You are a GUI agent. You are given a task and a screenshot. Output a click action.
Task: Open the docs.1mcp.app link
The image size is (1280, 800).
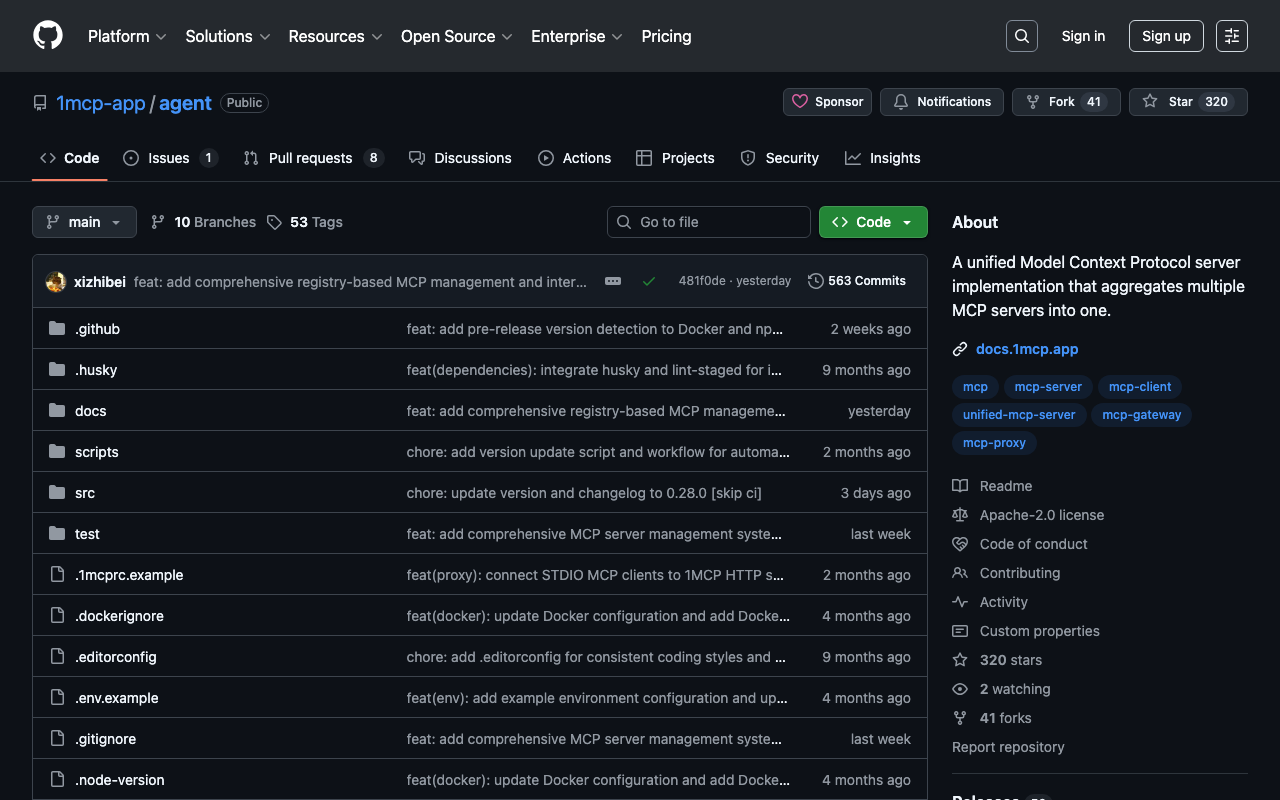click(x=1026, y=349)
